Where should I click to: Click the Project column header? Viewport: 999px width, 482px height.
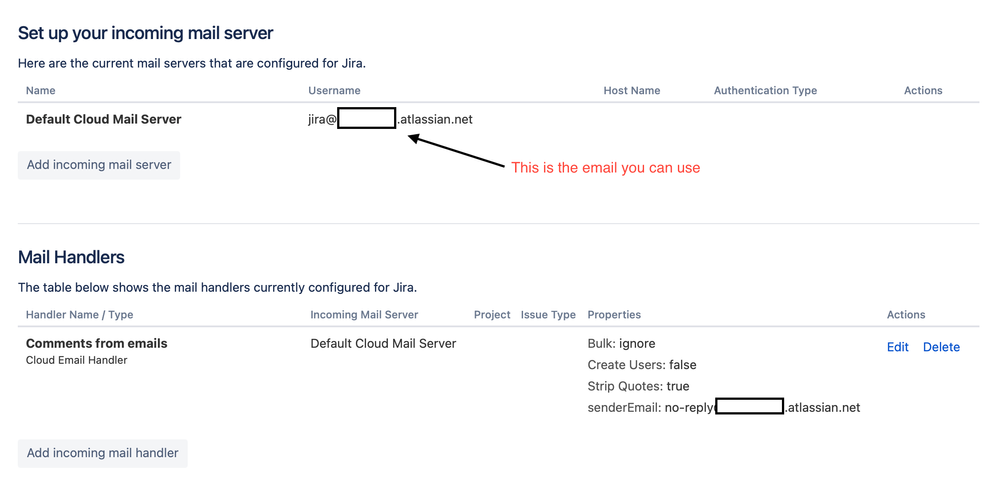tap(492, 315)
